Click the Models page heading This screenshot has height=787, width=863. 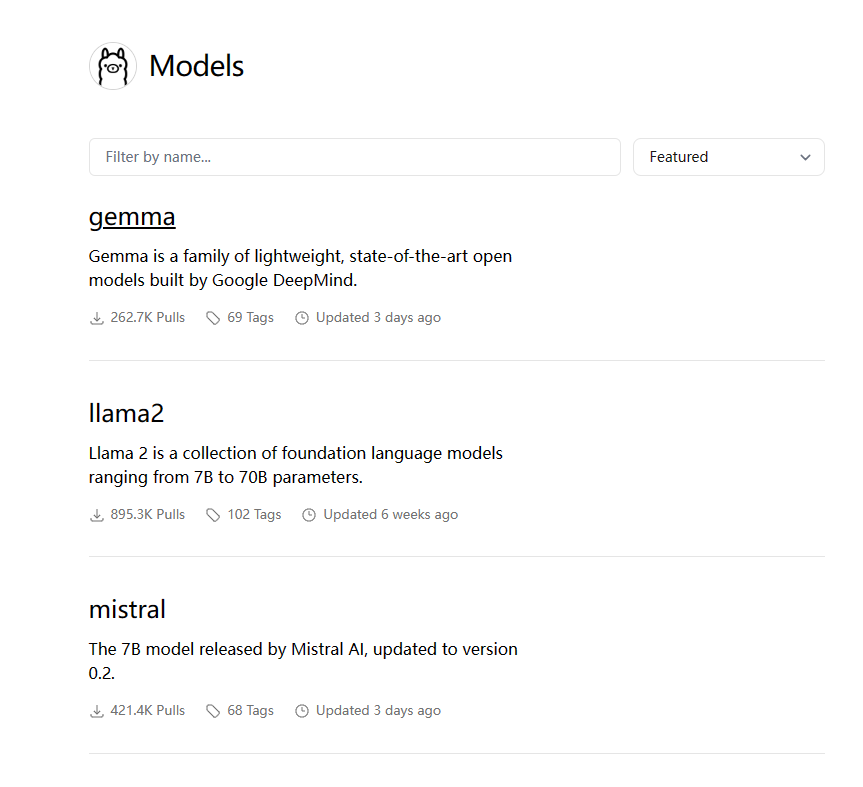[x=196, y=66]
